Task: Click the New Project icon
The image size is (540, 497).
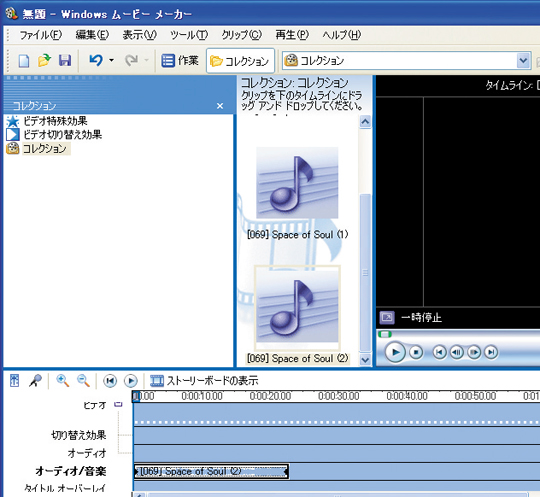Action: tap(23, 61)
